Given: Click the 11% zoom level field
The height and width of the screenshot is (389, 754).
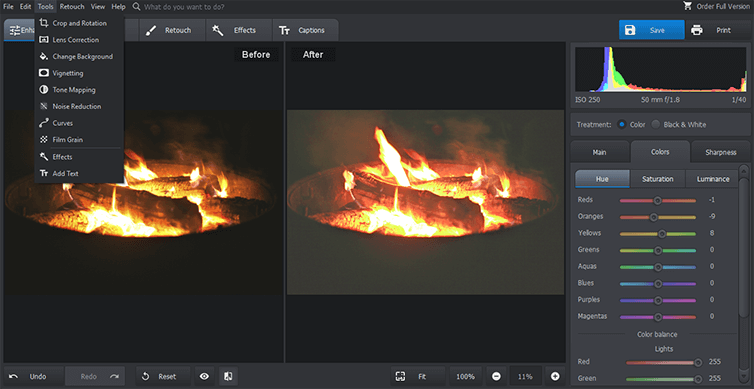Looking at the screenshot, I should coord(526,376).
